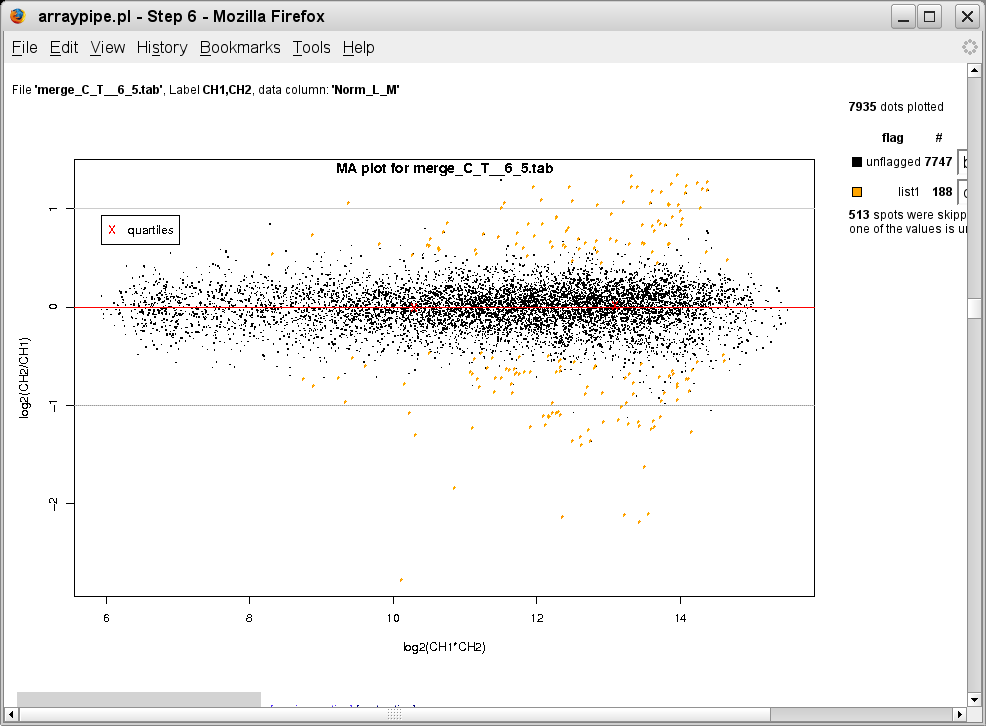
Task: Click the 'list1' flag label
Action: pyautogui.click(x=909, y=192)
